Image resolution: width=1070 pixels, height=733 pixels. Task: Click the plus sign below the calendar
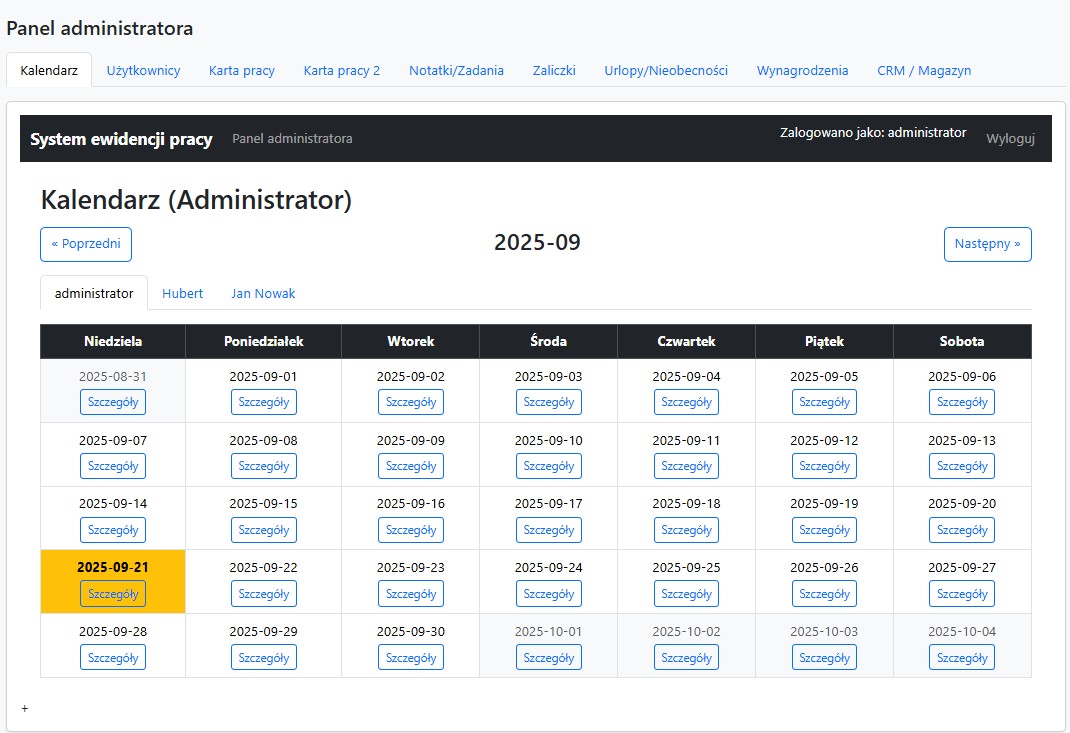(x=25, y=709)
